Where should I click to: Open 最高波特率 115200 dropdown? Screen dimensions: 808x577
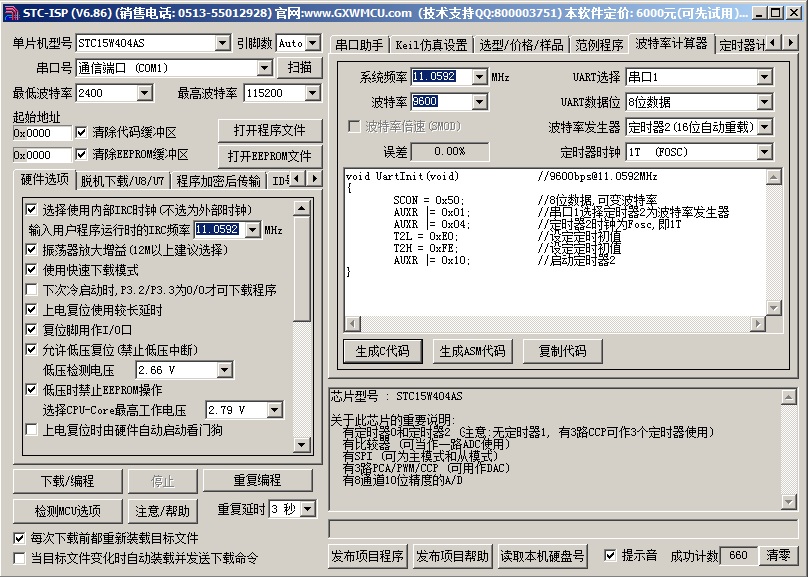[x=312, y=93]
